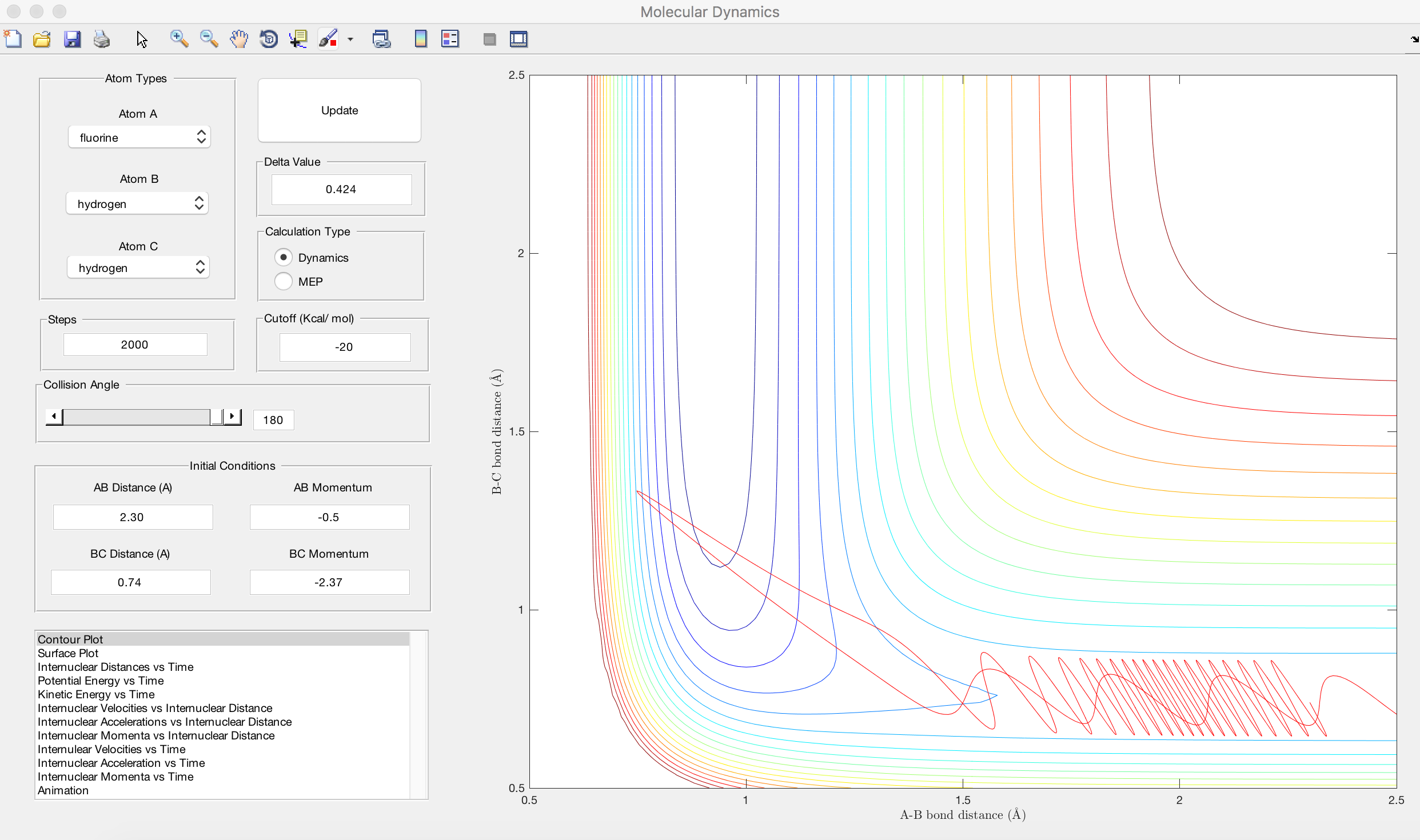Insert Colorbar from toolbar
This screenshot has height=840, width=1420.
[x=421, y=39]
